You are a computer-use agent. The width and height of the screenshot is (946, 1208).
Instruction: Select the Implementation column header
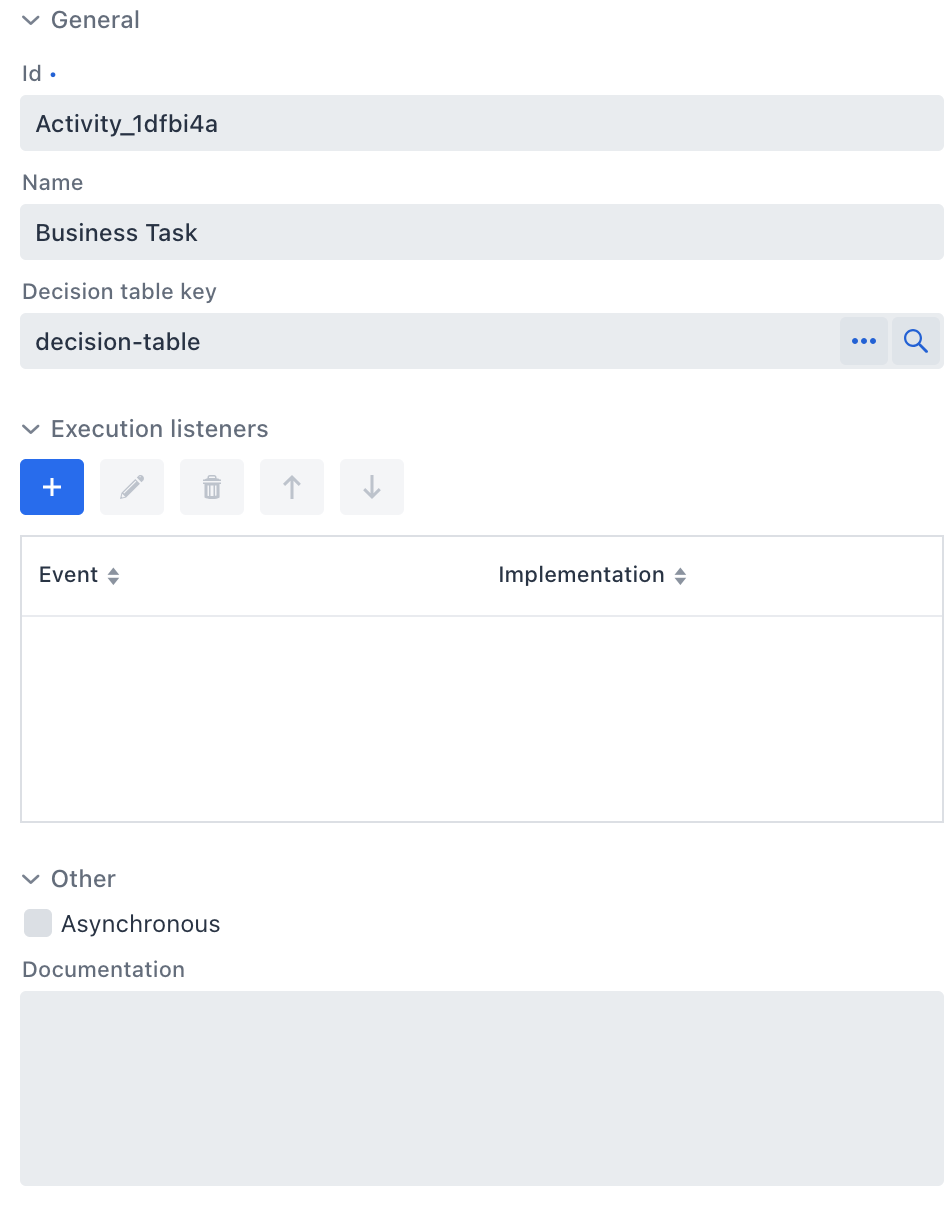click(580, 575)
